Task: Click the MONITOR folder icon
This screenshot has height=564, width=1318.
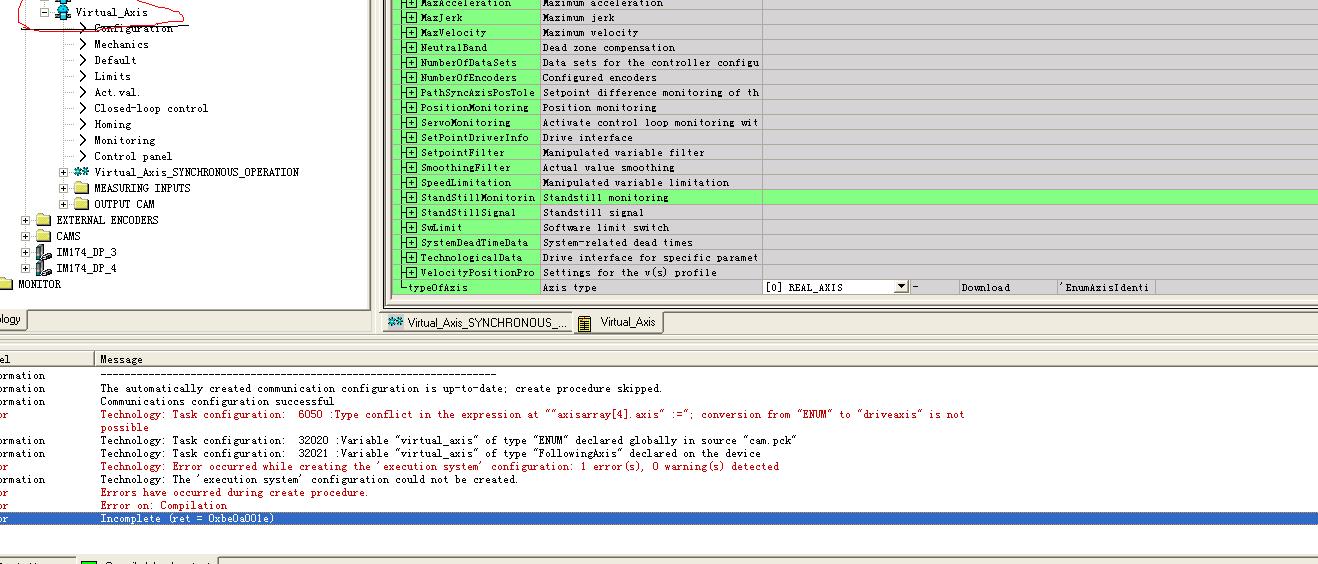Action: (6, 284)
